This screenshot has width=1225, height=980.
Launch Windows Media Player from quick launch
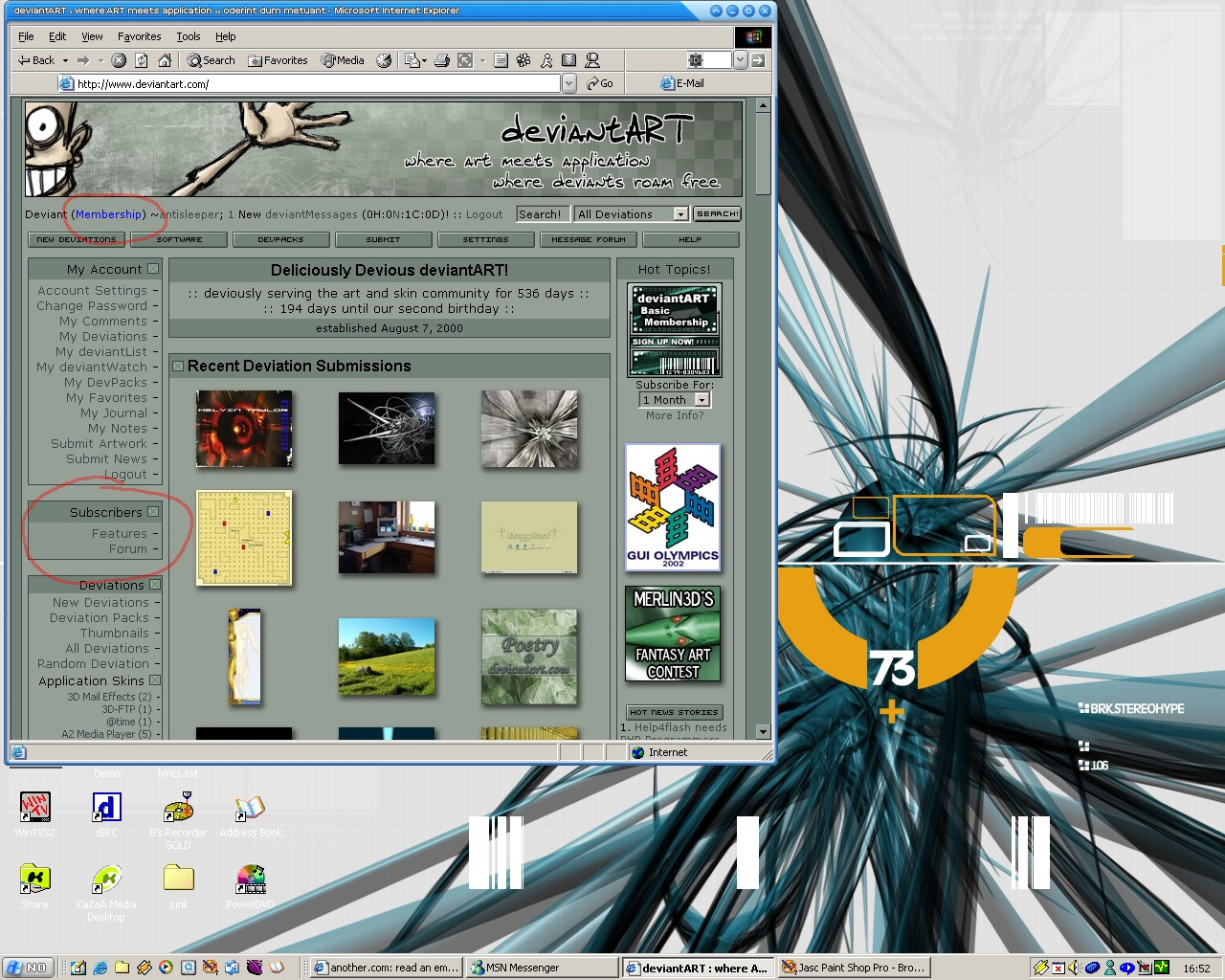[x=166, y=968]
